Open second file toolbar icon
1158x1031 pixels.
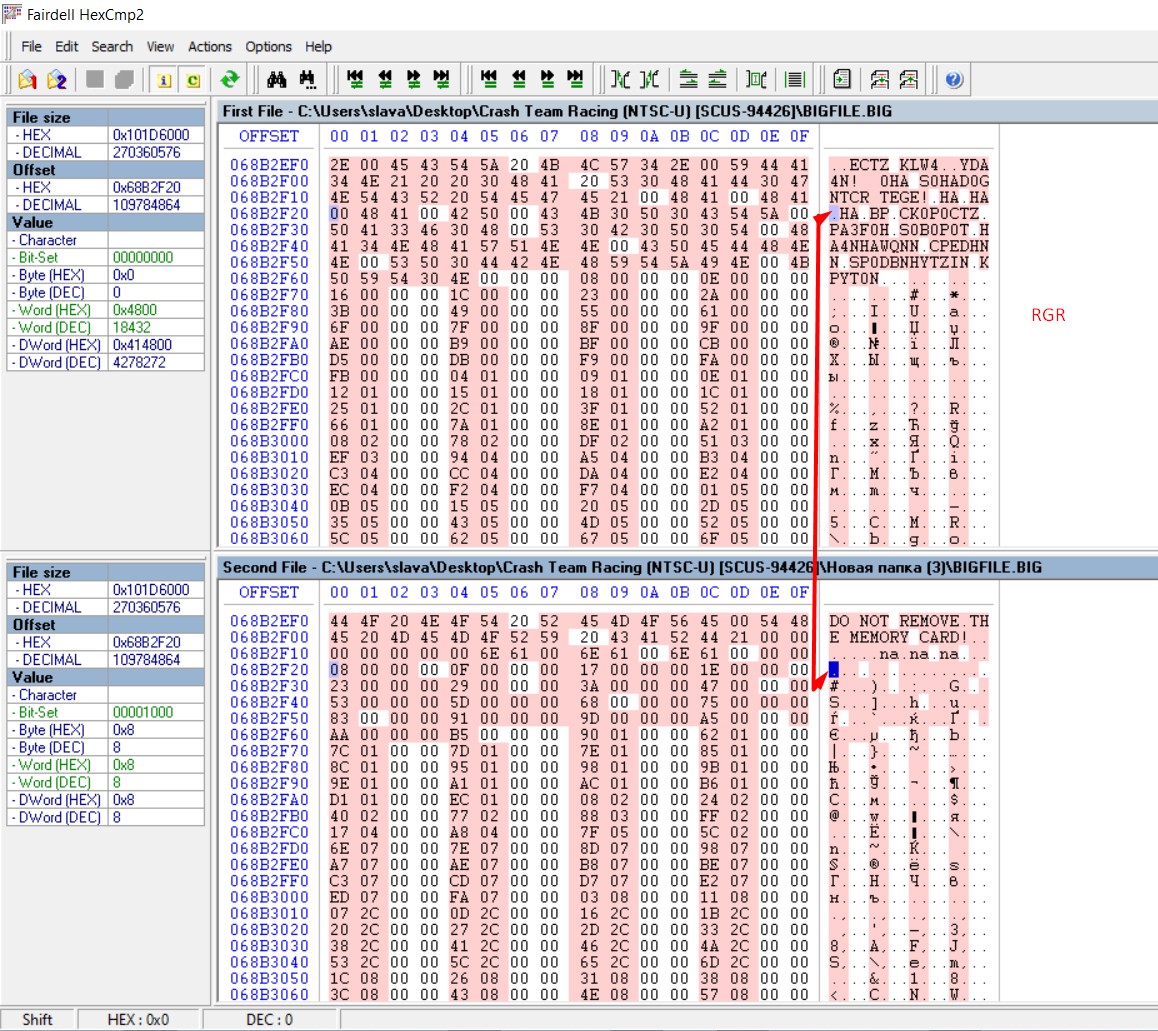coord(57,80)
